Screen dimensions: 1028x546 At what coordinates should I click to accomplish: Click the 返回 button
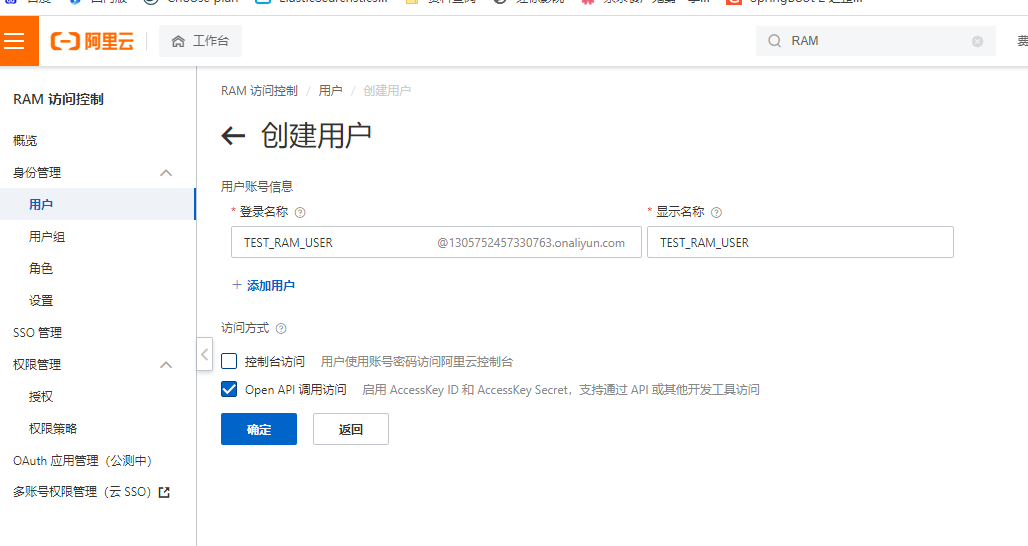point(351,429)
